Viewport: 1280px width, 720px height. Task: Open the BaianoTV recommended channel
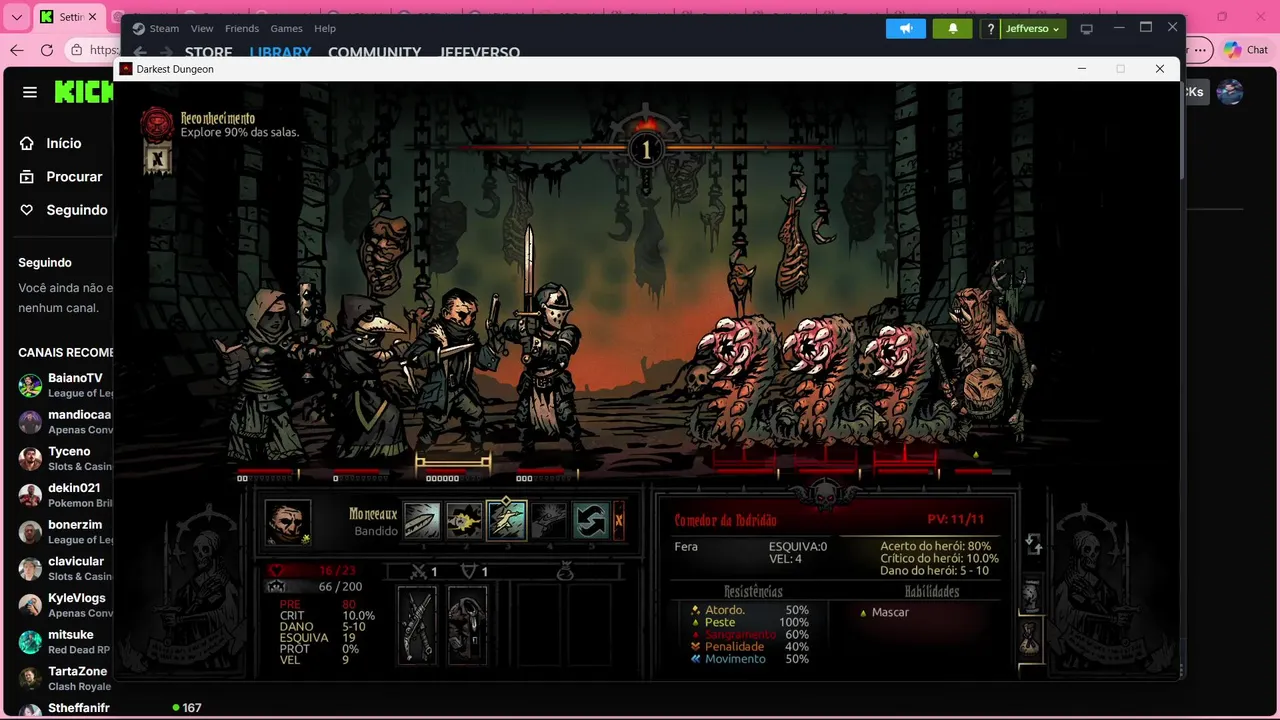pos(64,385)
